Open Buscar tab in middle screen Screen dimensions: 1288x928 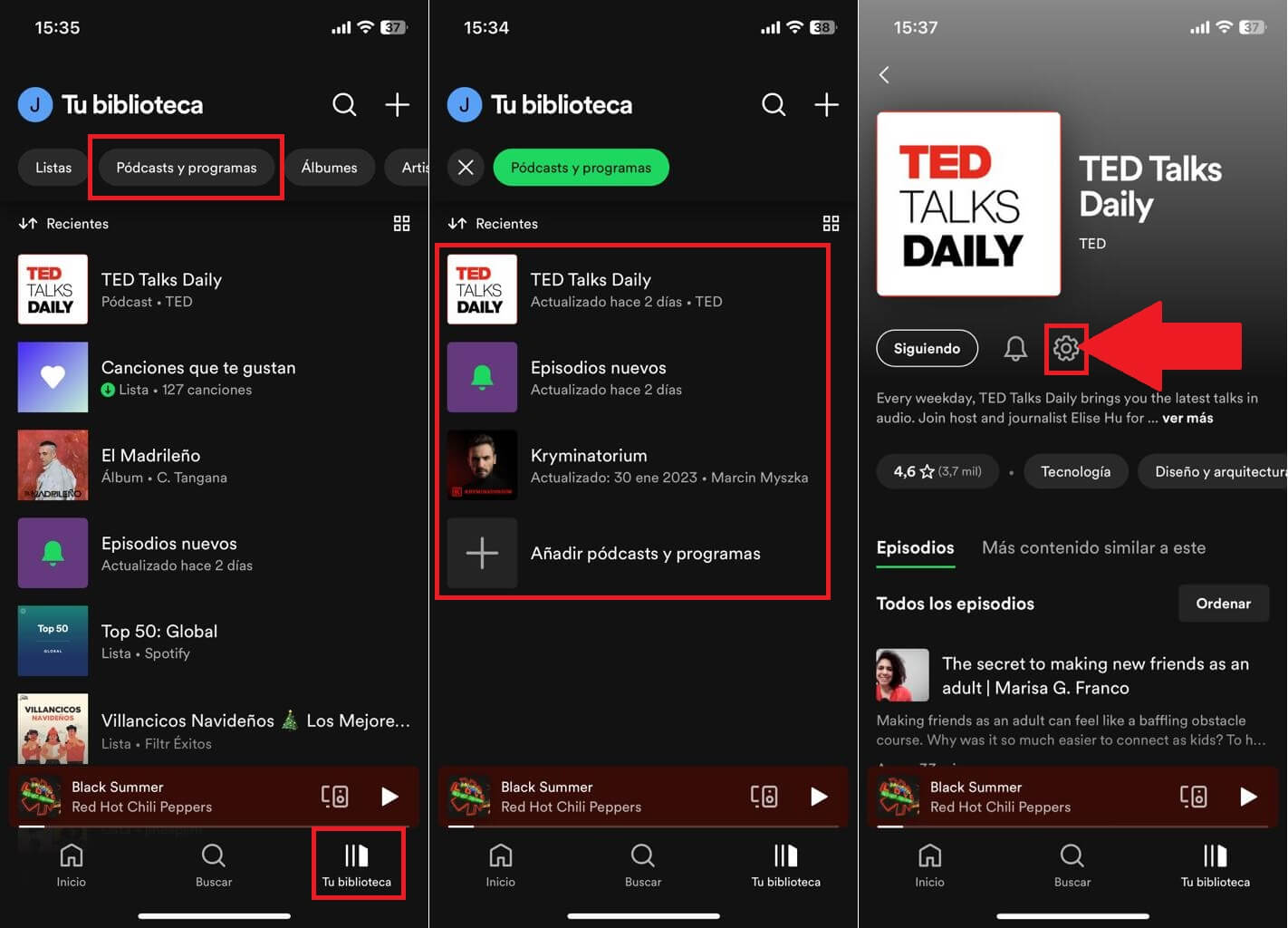(x=643, y=865)
